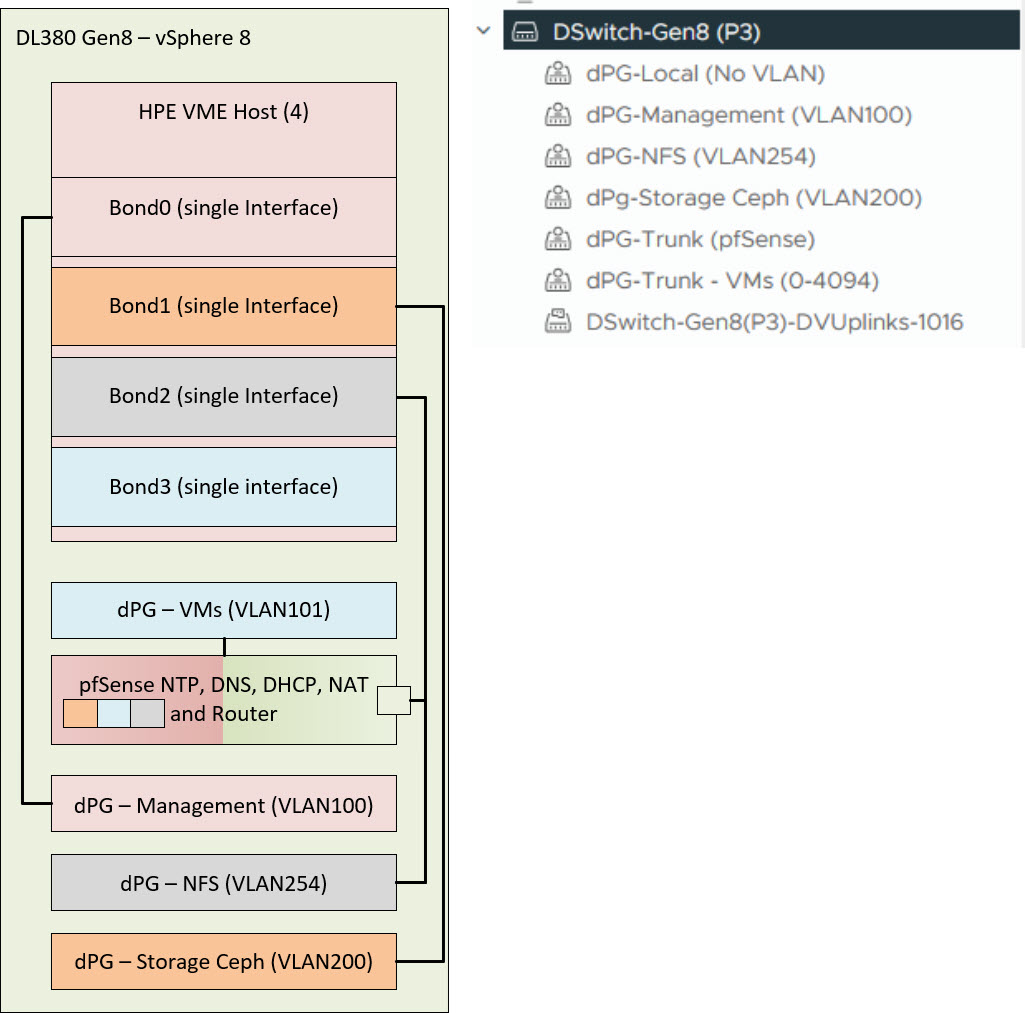Click the dPG-Local port group icon
The height and width of the screenshot is (1013, 1025).
pos(556,74)
